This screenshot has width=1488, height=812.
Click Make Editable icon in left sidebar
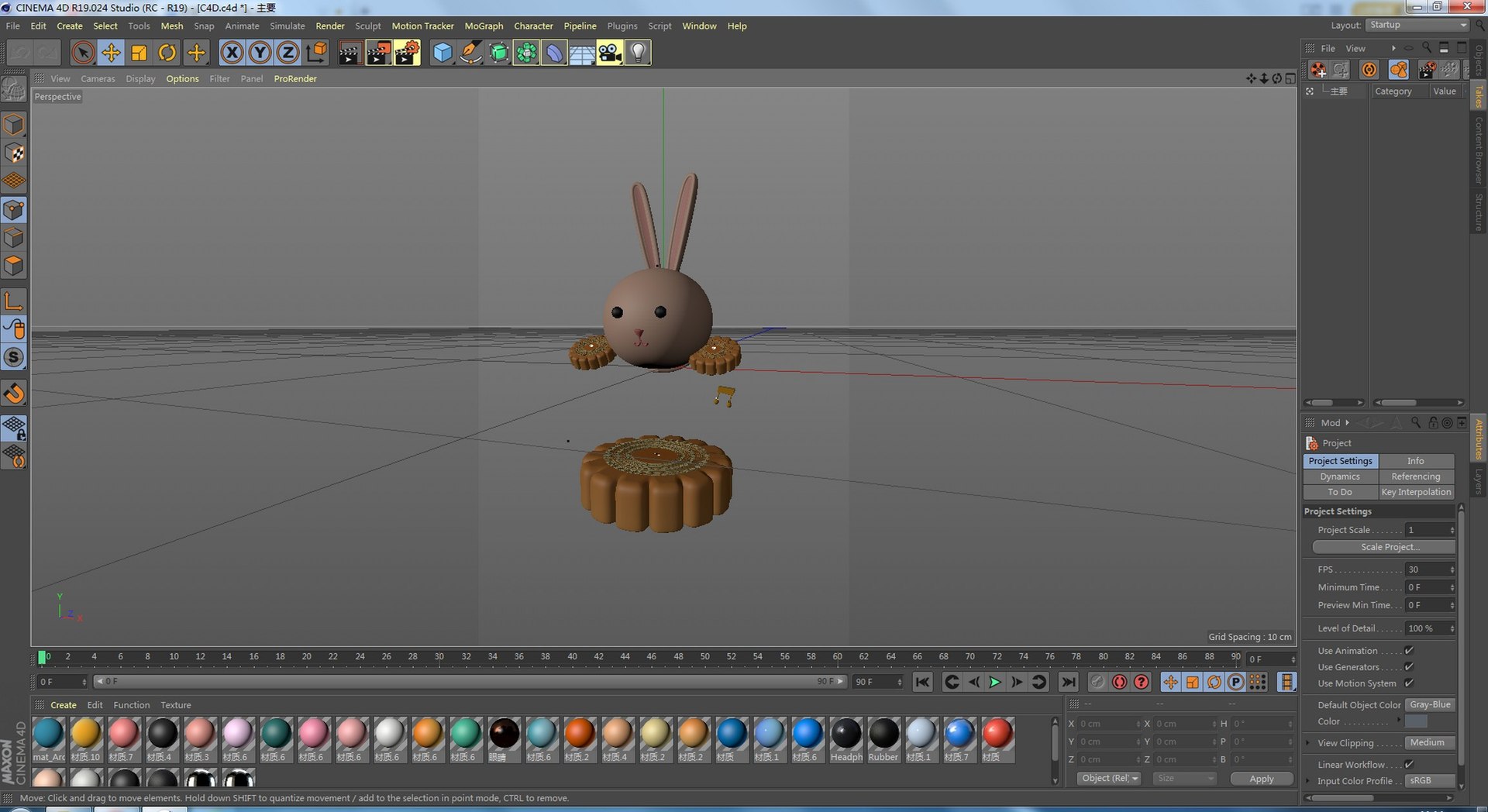pyautogui.click(x=14, y=90)
